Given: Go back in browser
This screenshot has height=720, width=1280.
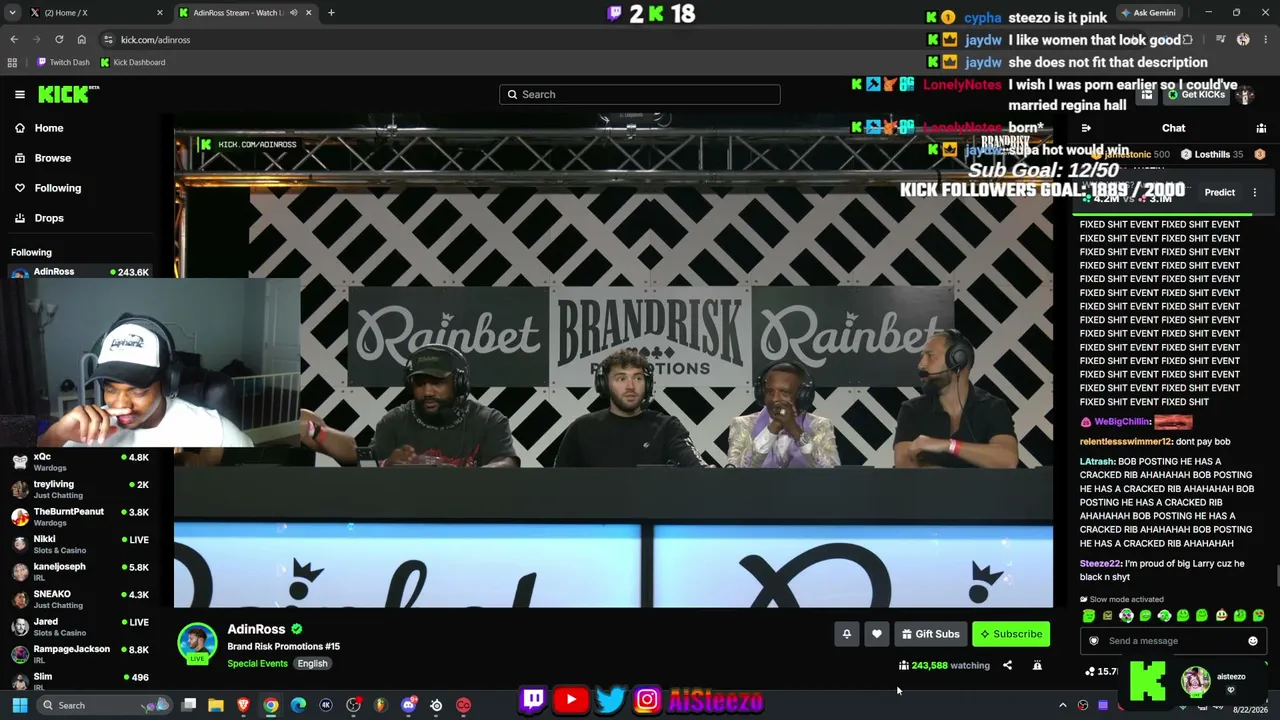Looking at the screenshot, I should pos(14,39).
